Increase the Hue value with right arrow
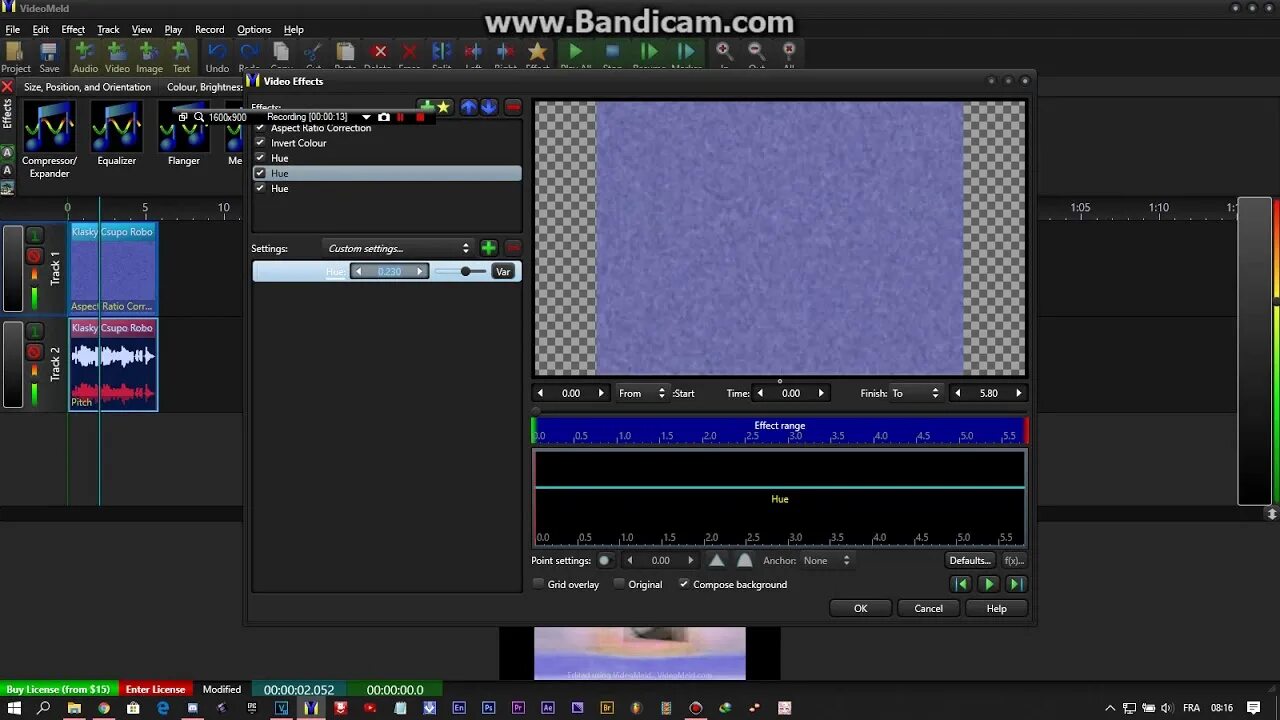Screen dimensions: 1280x720 pos(420,272)
